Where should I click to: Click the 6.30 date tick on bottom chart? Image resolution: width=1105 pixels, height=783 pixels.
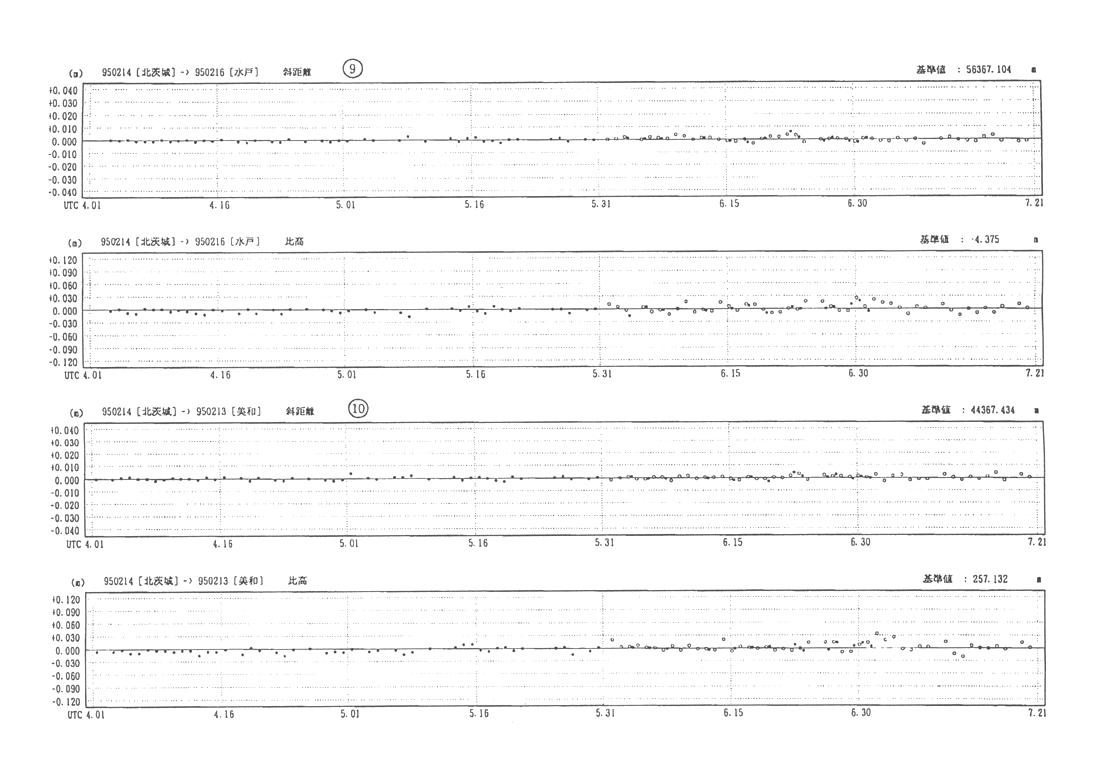(x=860, y=713)
